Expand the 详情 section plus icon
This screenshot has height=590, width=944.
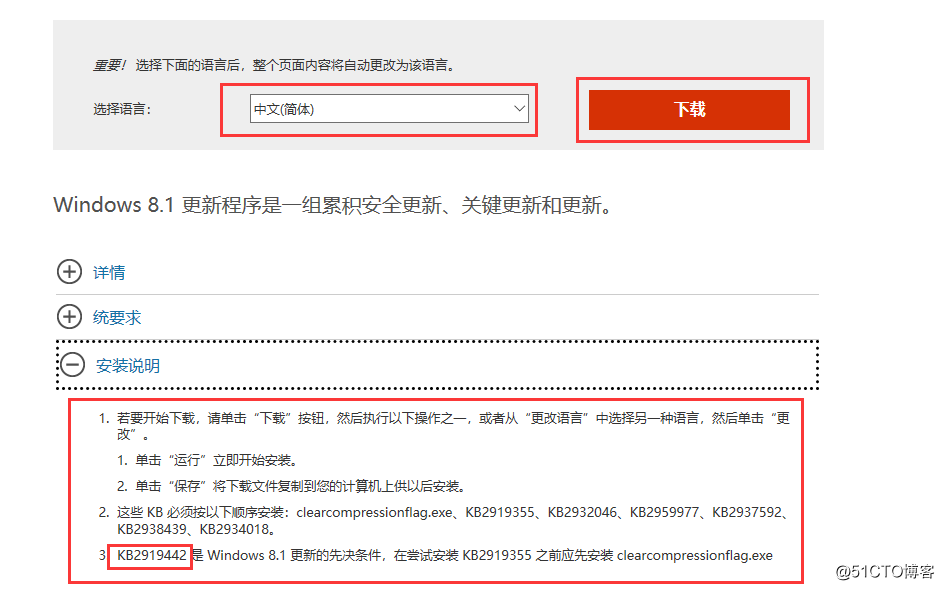pyautogui.click(x=69, y=272)
